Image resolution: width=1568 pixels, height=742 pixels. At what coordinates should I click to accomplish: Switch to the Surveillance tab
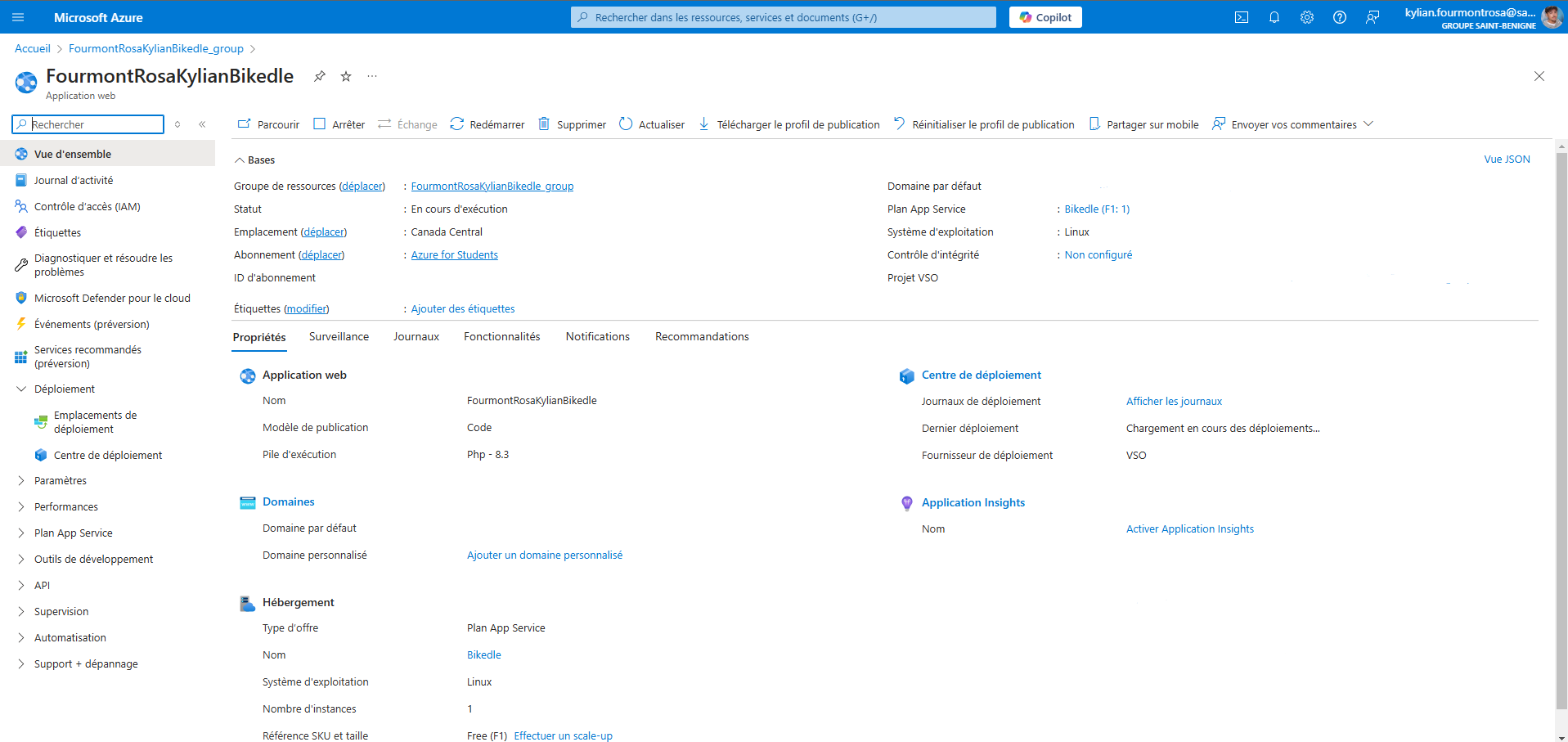point(339,336)
